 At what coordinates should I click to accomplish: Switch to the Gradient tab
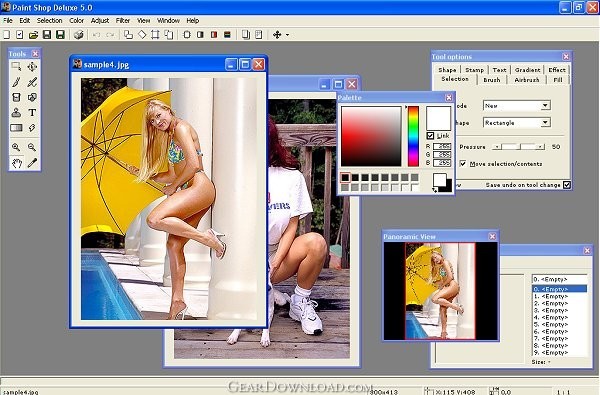click(527, 70)
